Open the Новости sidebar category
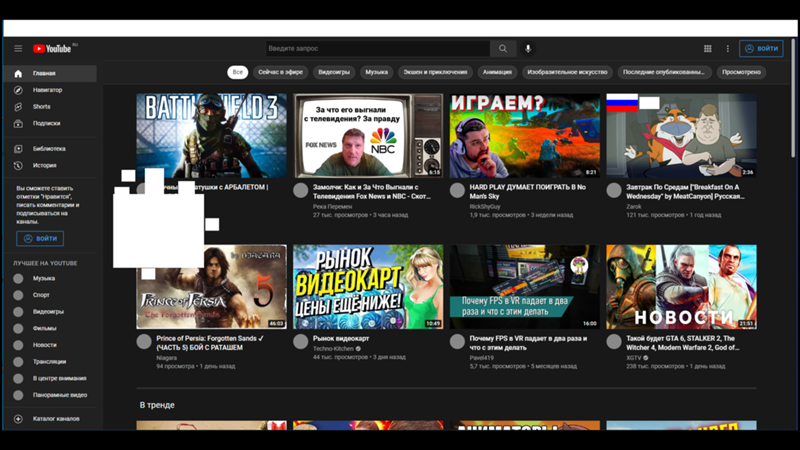 [50, 345]
